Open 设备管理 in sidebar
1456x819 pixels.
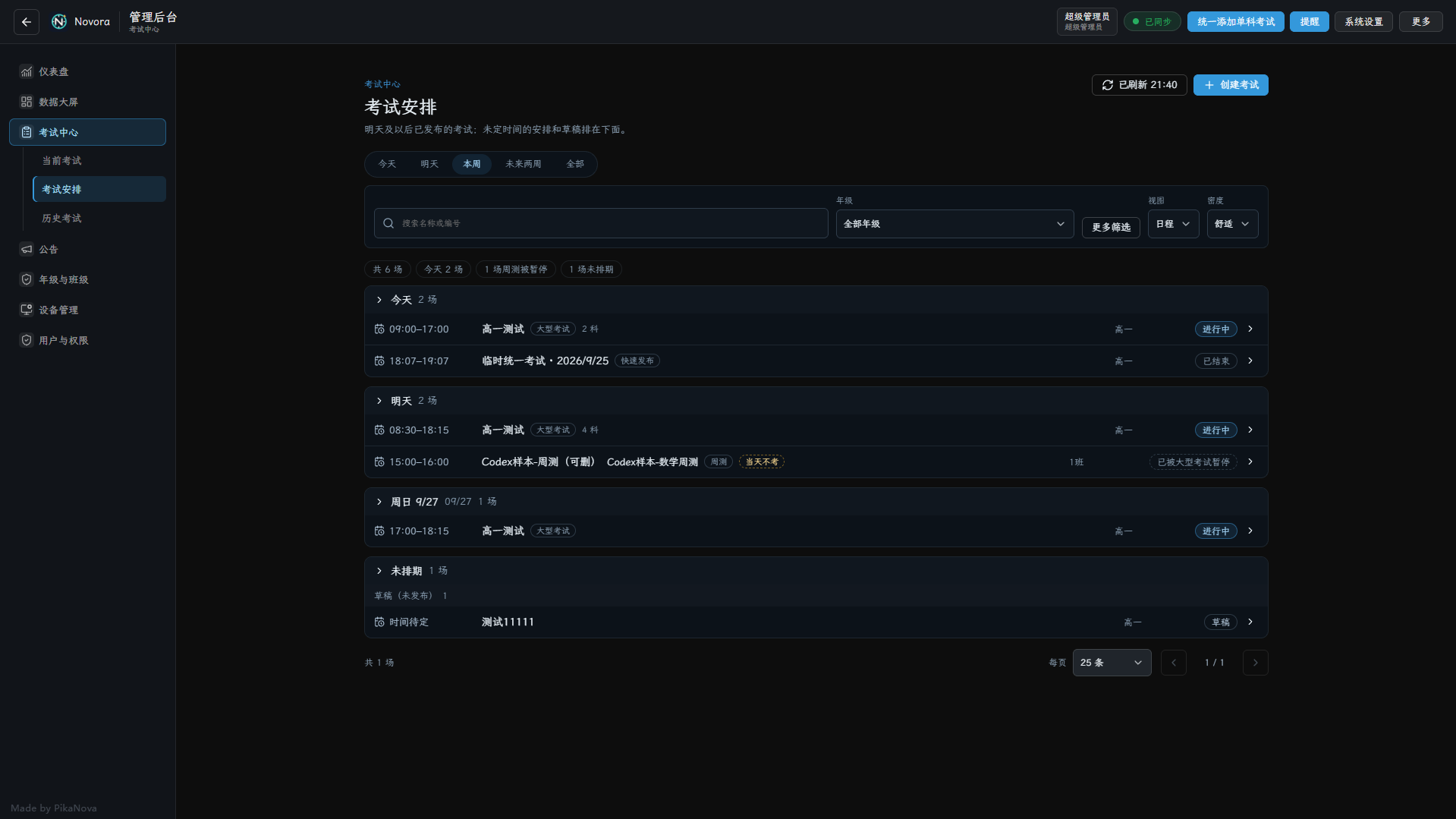87,310
